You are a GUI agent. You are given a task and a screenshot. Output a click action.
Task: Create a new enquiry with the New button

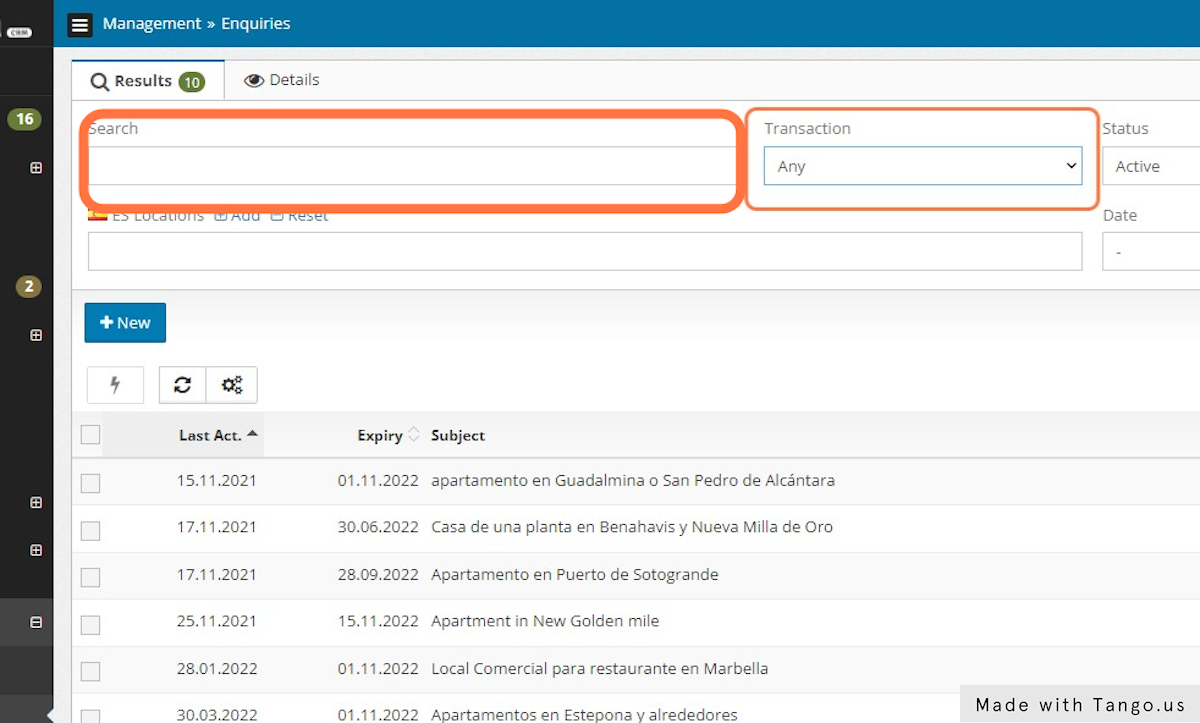click(124, 322)
